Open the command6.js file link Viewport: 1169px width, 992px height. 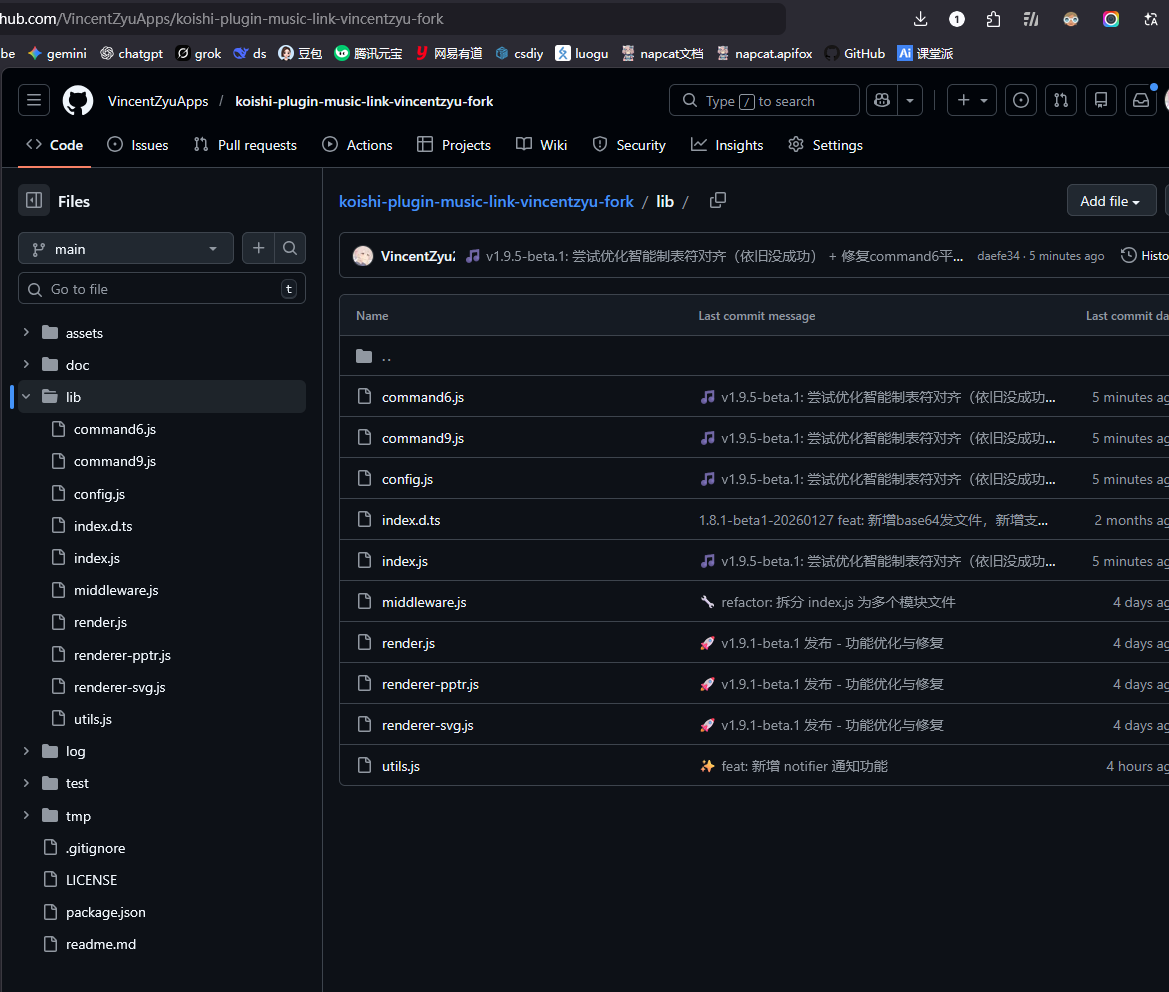coord(422,397)
